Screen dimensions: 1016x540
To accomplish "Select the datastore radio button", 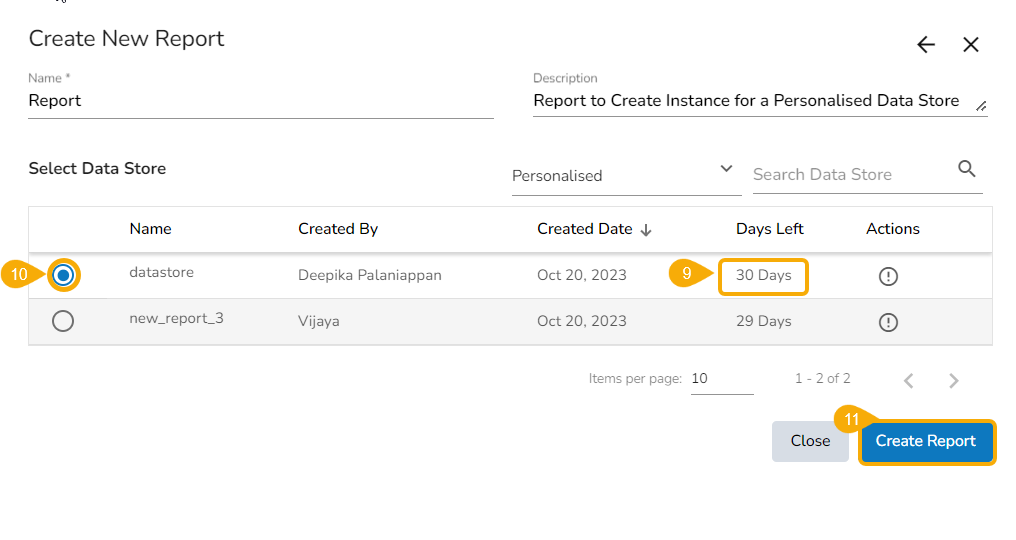I will tap(63, 275).
